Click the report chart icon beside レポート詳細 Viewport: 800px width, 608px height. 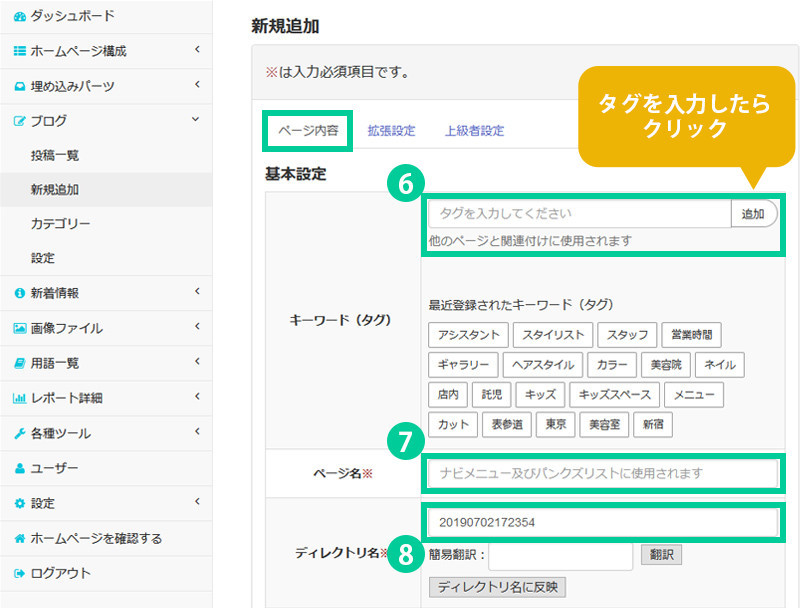coord(20,398)
